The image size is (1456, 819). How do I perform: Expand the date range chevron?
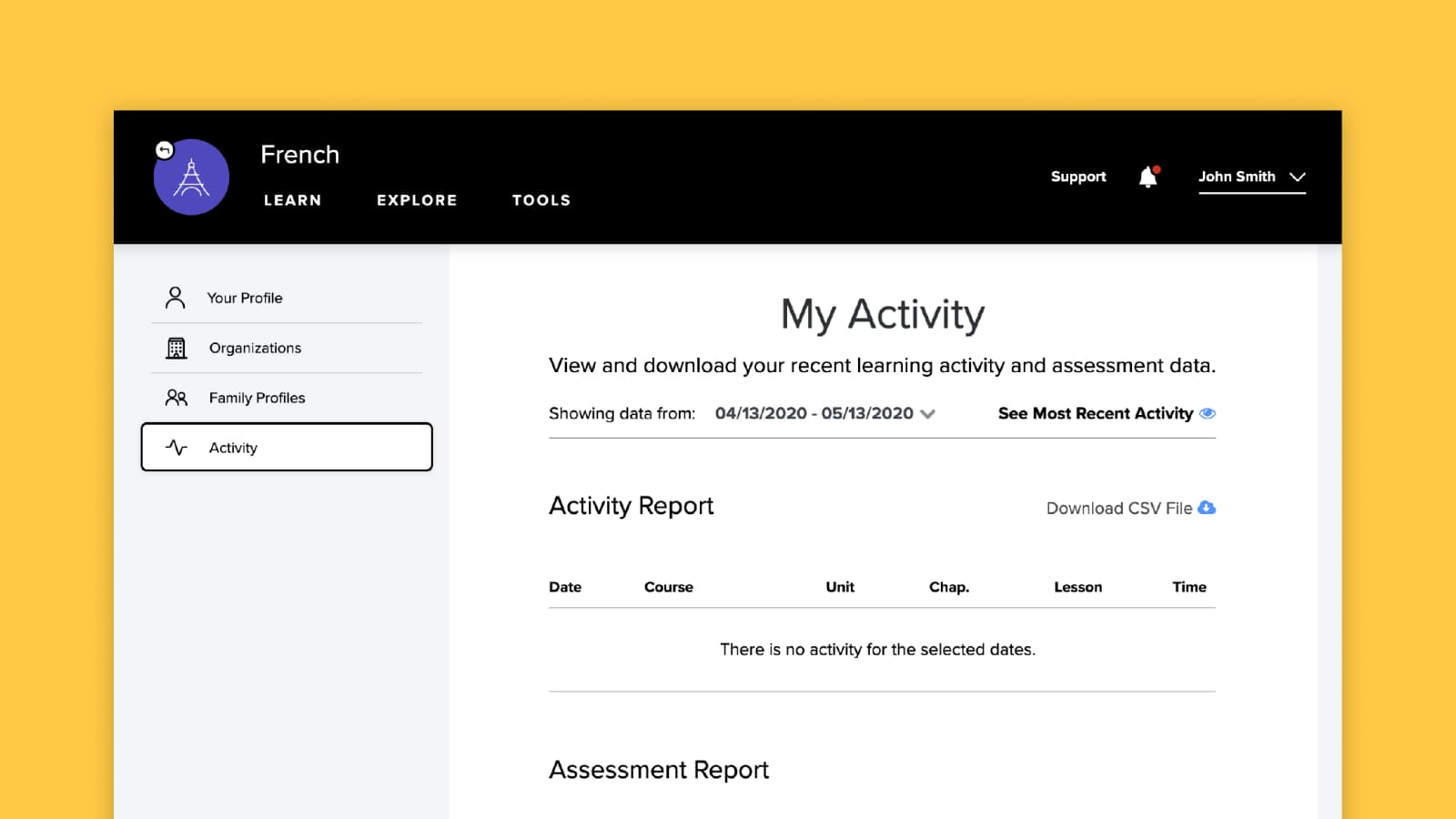point(928,414)
